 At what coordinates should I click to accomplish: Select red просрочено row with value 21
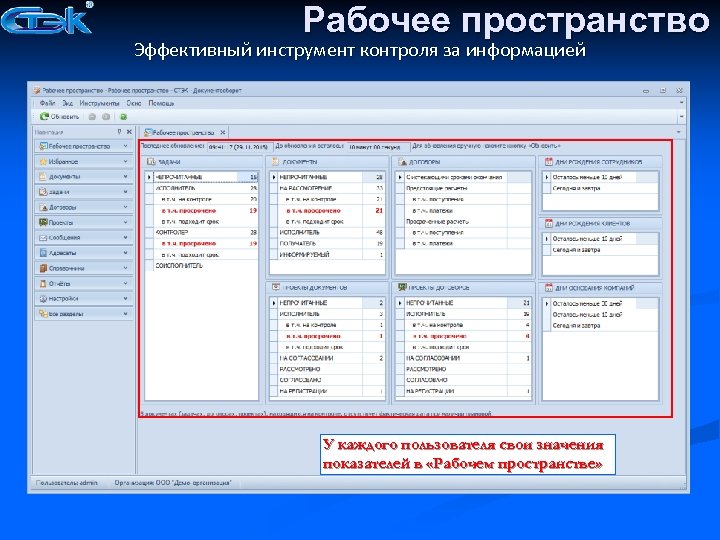coord(327,210)
